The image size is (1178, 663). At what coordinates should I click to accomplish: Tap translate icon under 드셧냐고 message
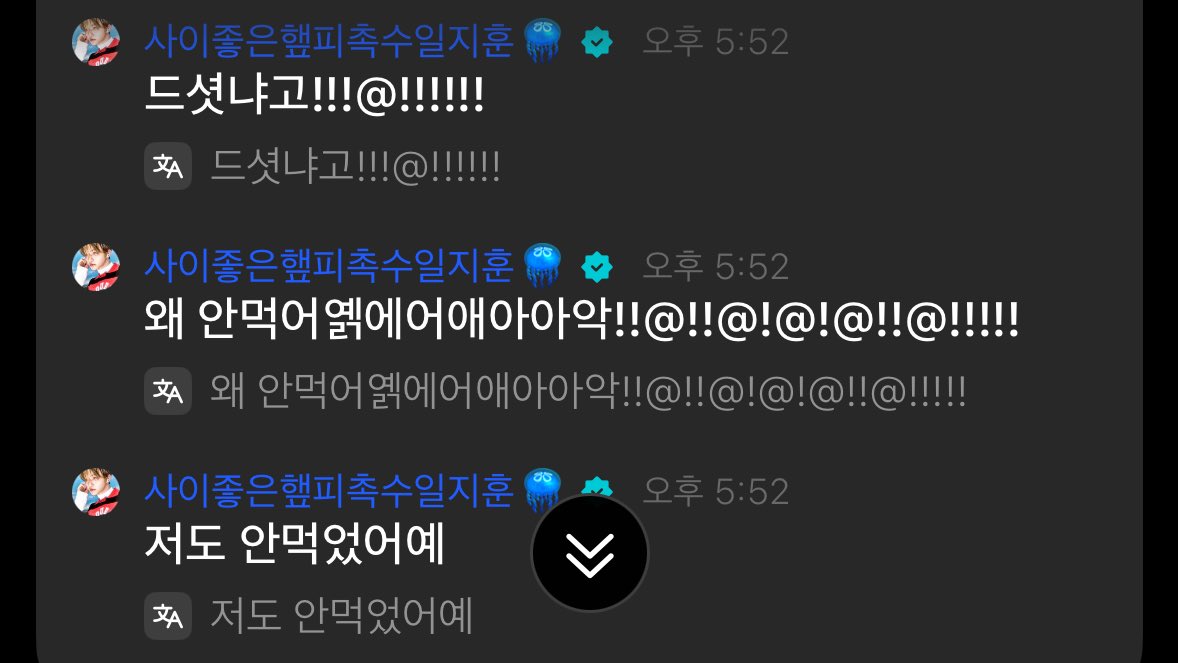[x=168, y=165]
